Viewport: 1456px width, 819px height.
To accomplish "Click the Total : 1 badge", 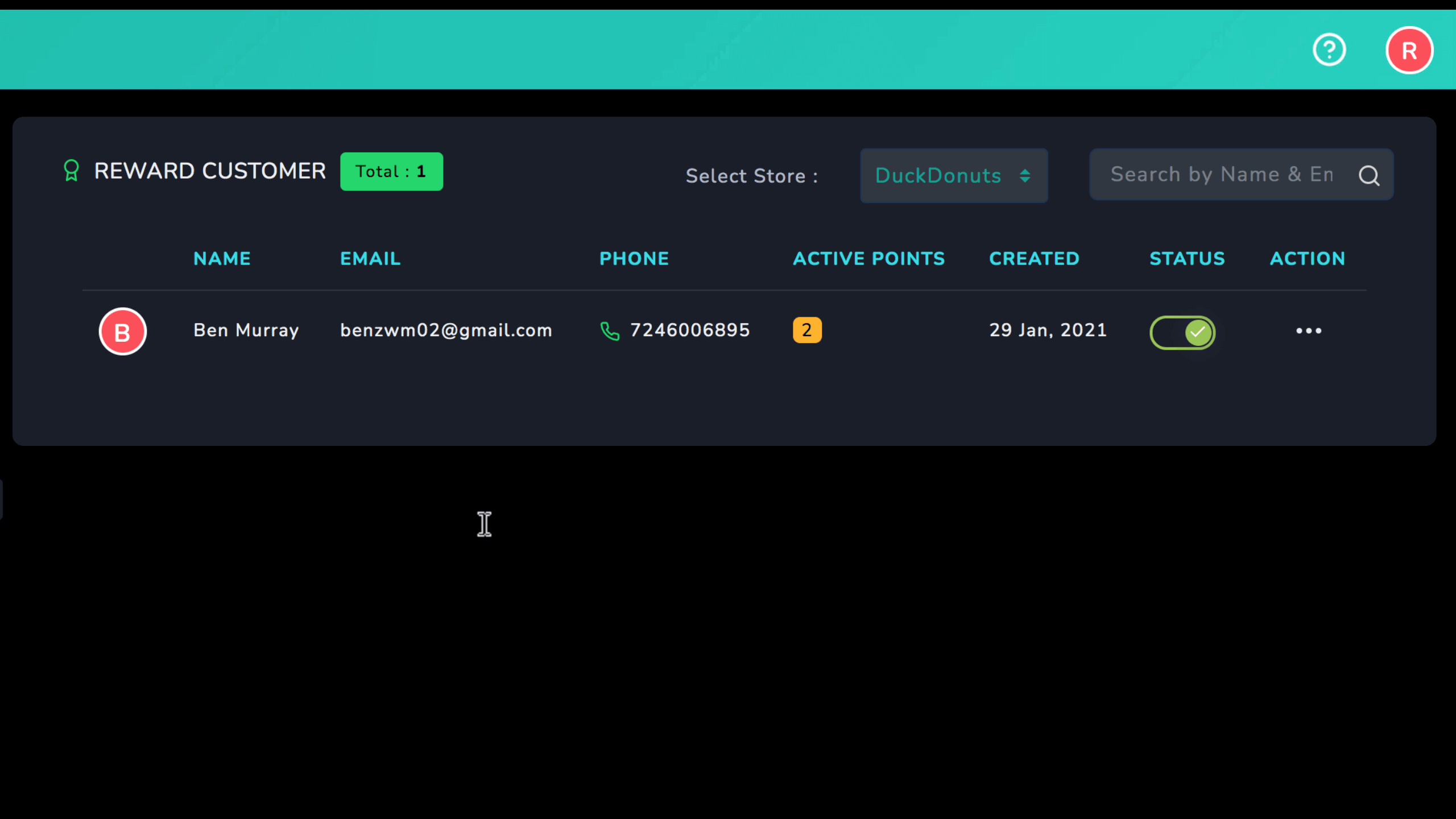I will (x=391, y=171).
